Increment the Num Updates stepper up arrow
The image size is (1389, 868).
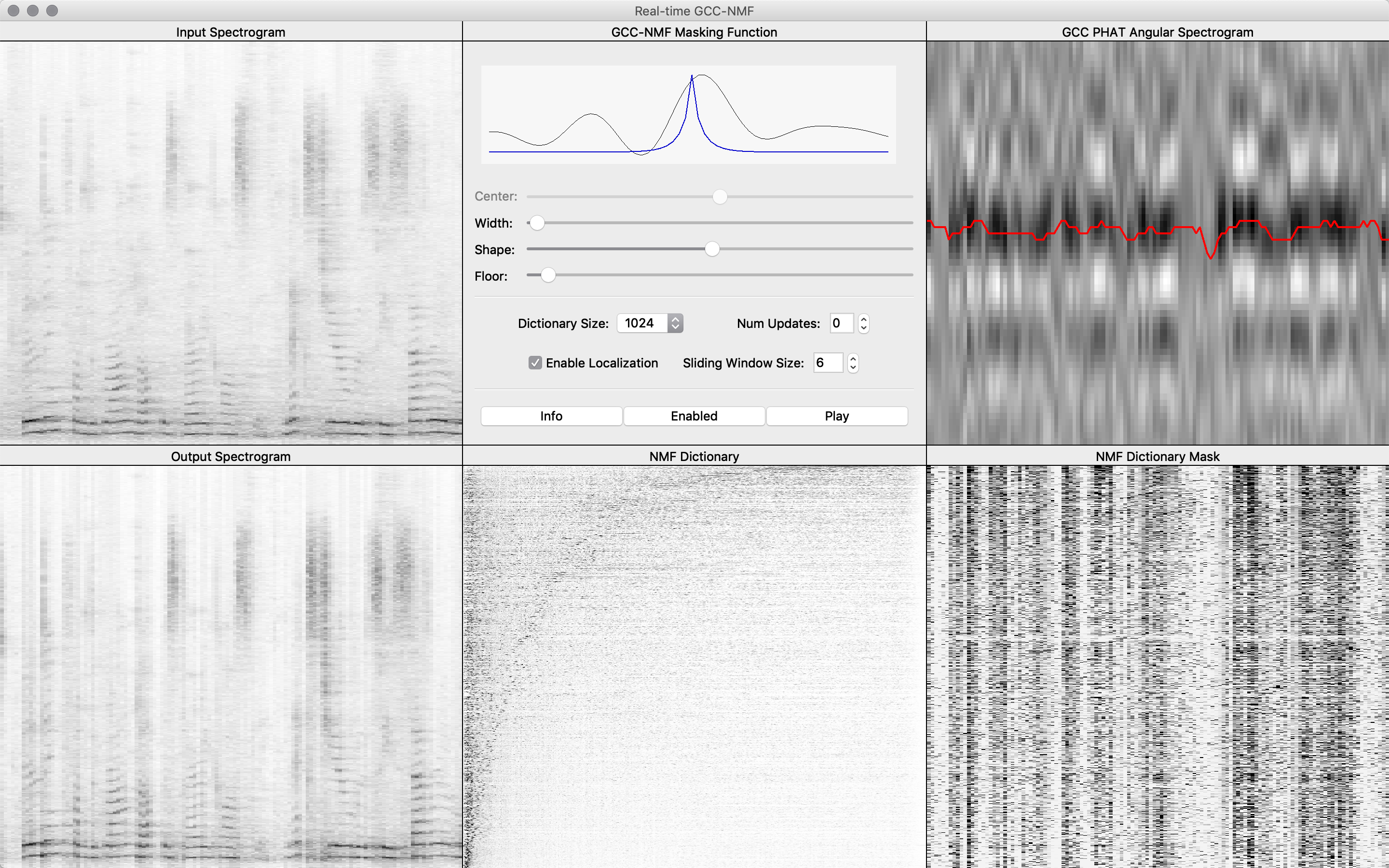863,319
